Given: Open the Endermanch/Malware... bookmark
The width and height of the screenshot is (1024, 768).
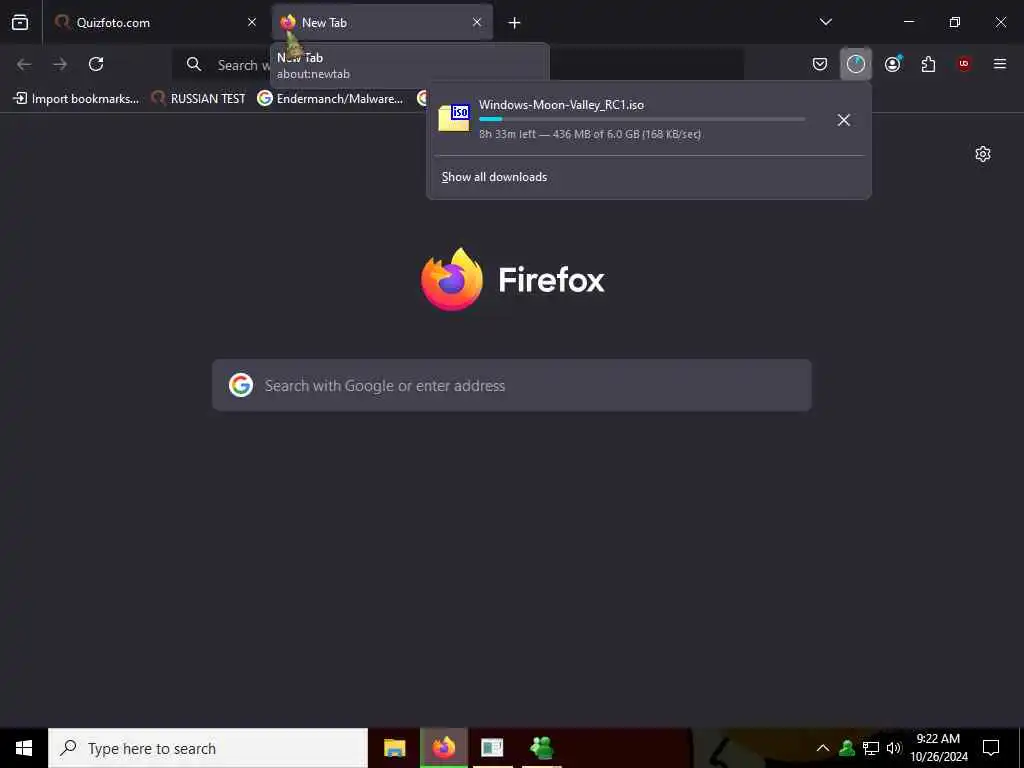Looking at the screenshot, I should pyautogui.click(x=330, y=99).
